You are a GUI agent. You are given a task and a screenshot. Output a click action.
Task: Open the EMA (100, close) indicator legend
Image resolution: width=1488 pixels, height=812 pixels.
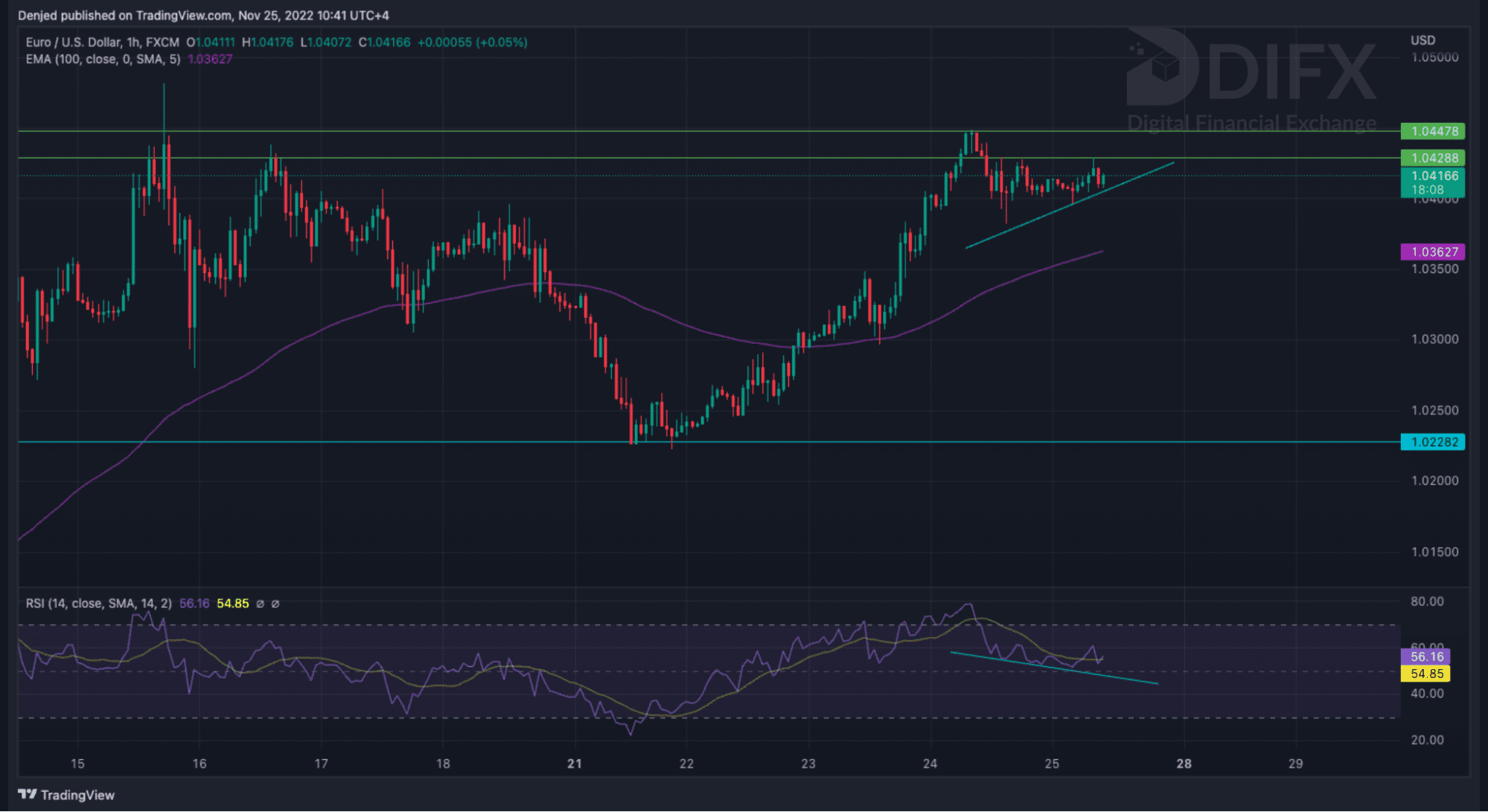[103, 59]
